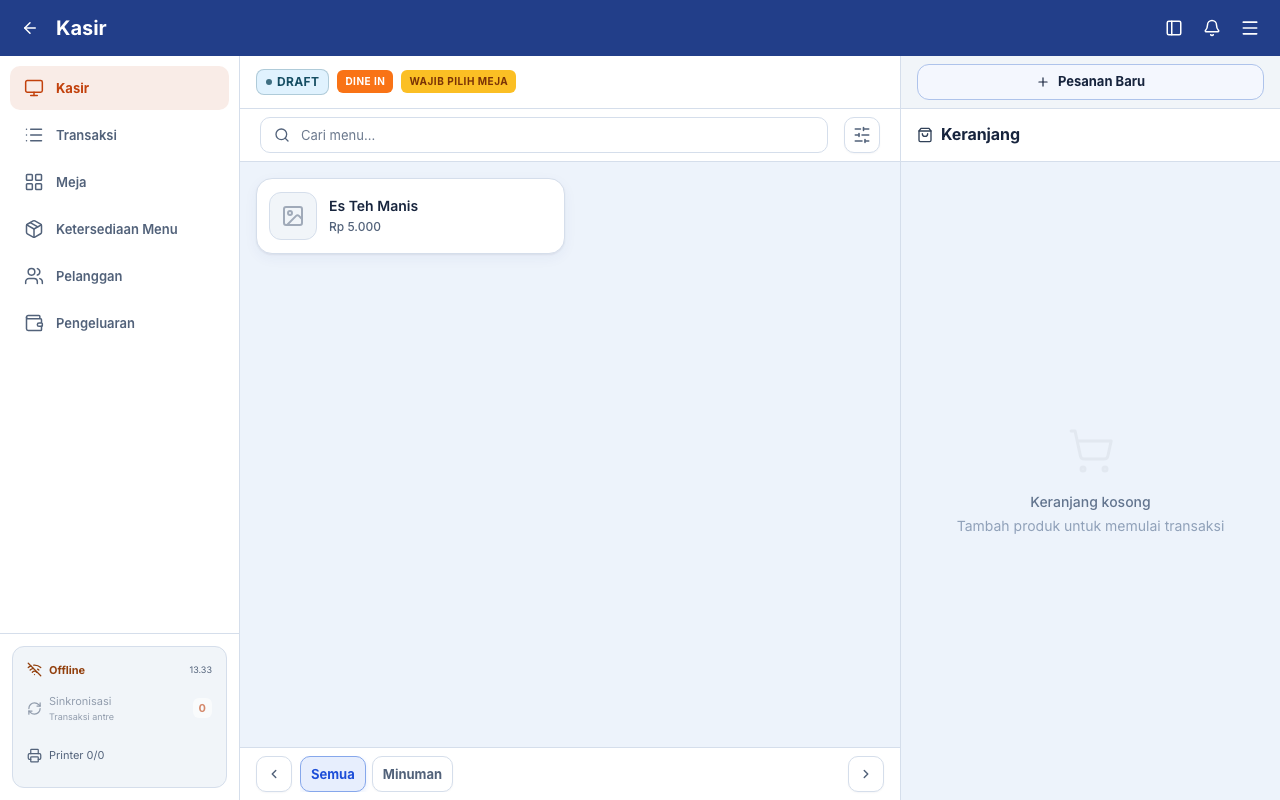Click the Es Teh Manis image placeholder

pyautogui.click(x=293, y=216)
